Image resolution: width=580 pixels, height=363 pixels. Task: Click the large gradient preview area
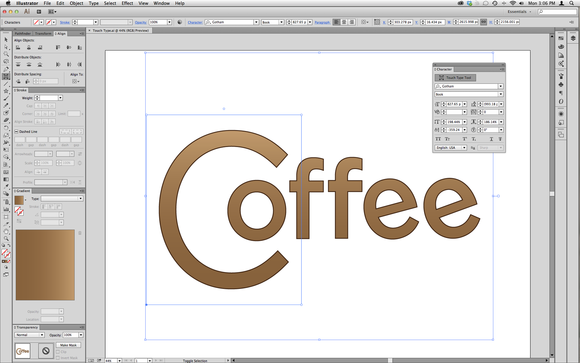click(x=45, y=265)
